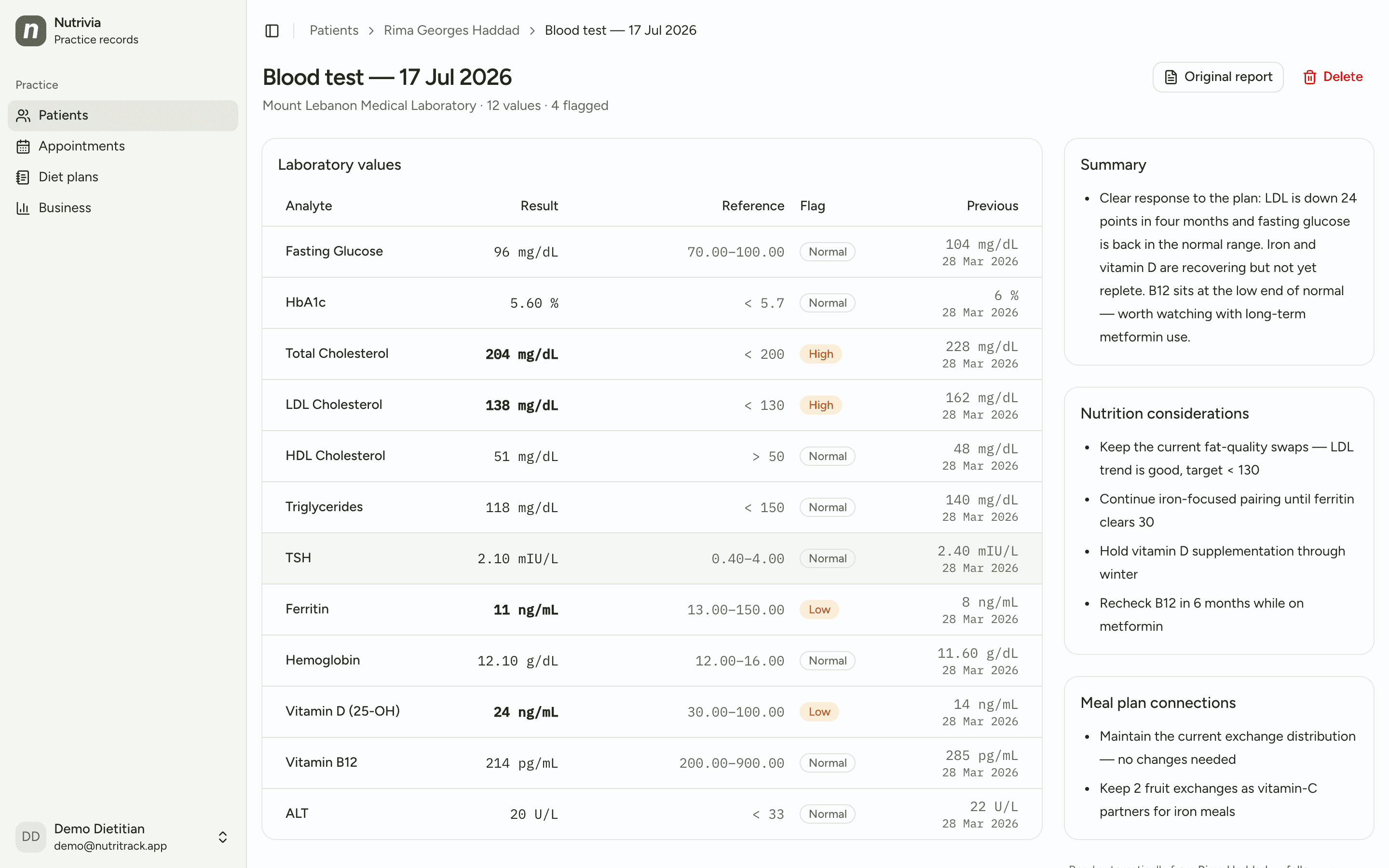Open Appointments in the sidebar
The height and width of the screenshot is (868, 1389).
coord(123,147)
